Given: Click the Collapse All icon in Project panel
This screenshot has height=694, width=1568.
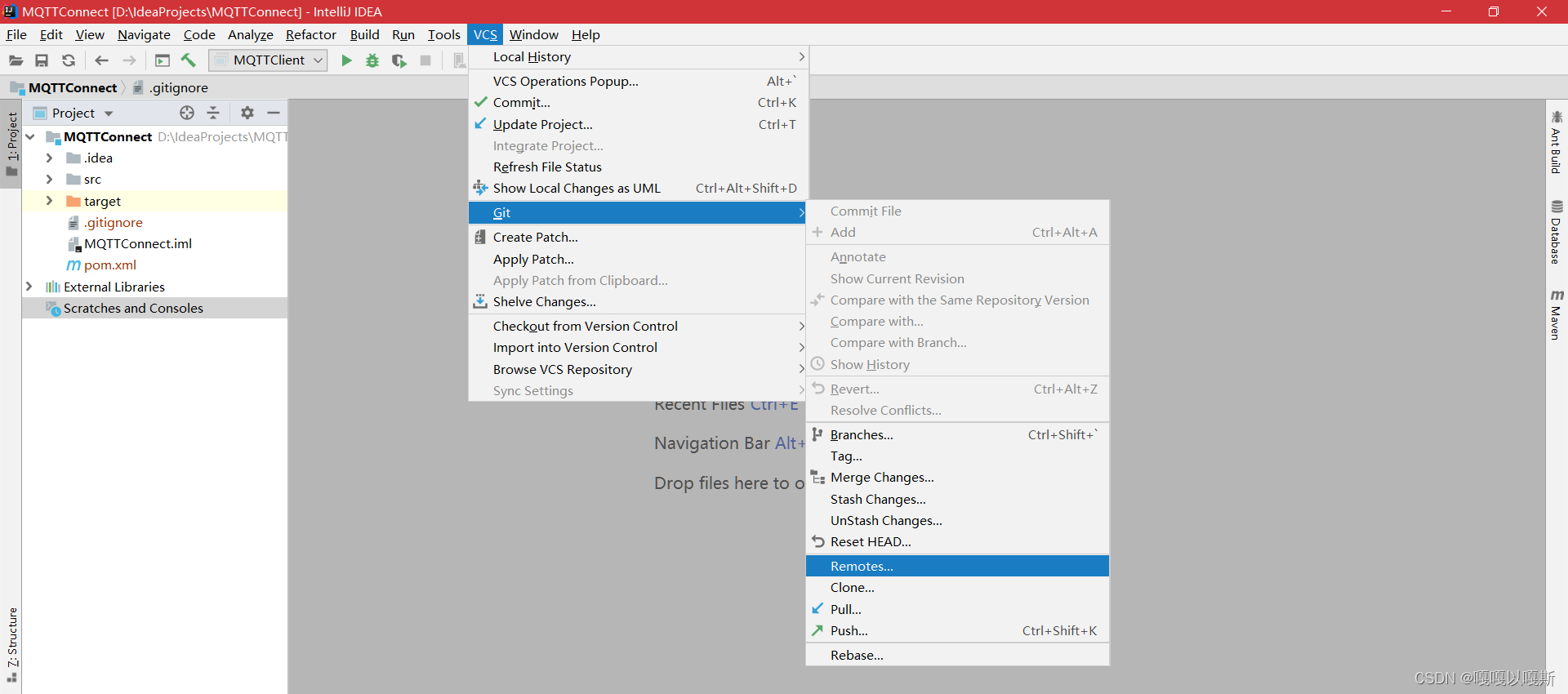Looking at the screenshot, I should (213, 113).
